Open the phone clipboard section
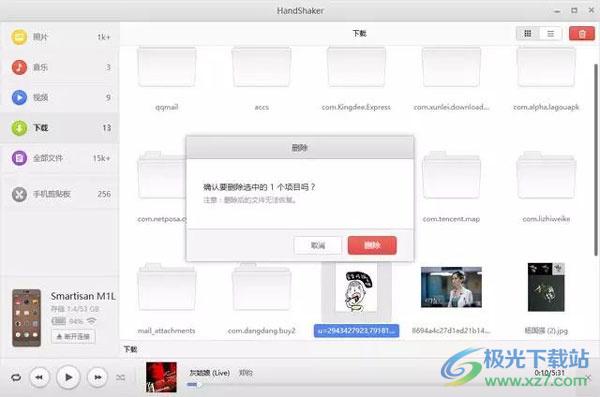This screenshot has height=397, width=600. coord(60,194)
